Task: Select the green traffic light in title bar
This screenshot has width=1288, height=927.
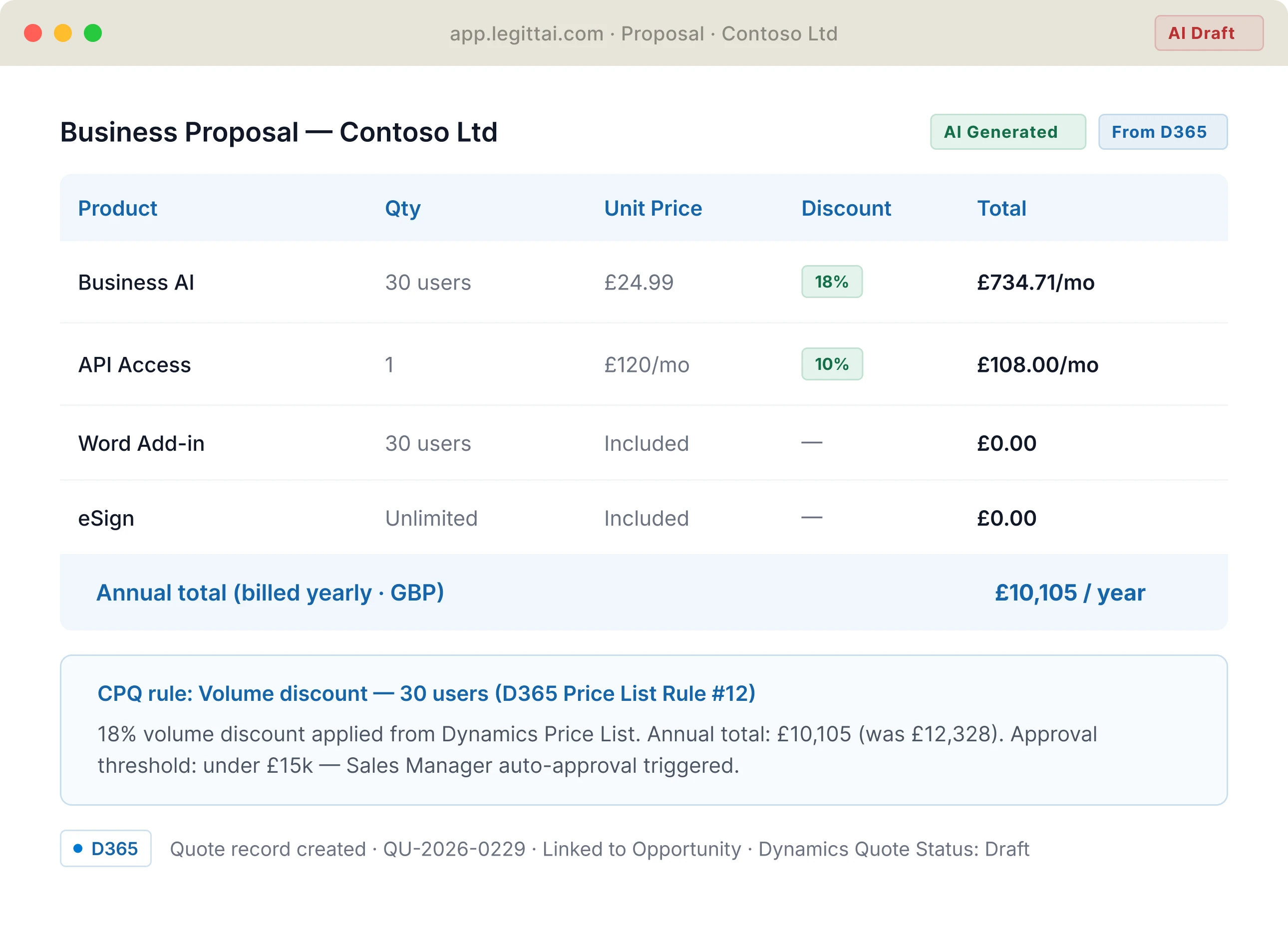Action: tap(92, 33)
